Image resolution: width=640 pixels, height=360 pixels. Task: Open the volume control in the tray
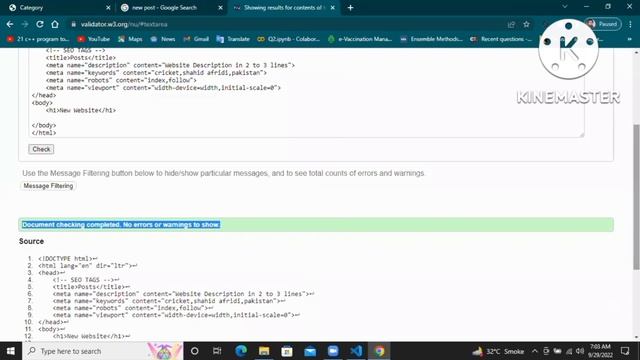click(x=580, y=351)
